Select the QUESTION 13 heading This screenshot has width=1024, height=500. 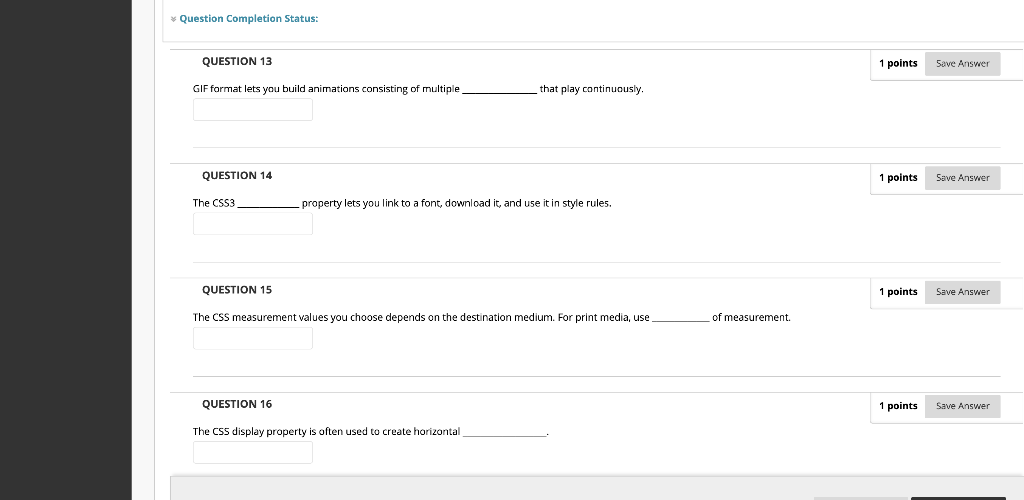point(237,61)
